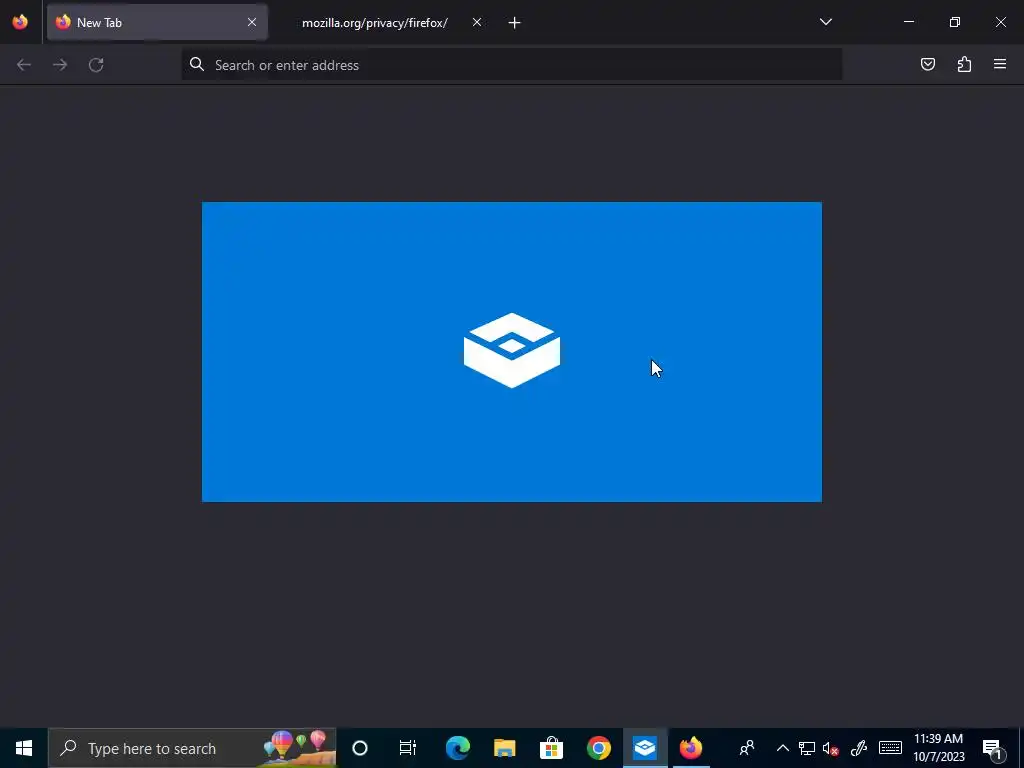
Task: Click the Type here to search box
Action: [x=192, y=748]
